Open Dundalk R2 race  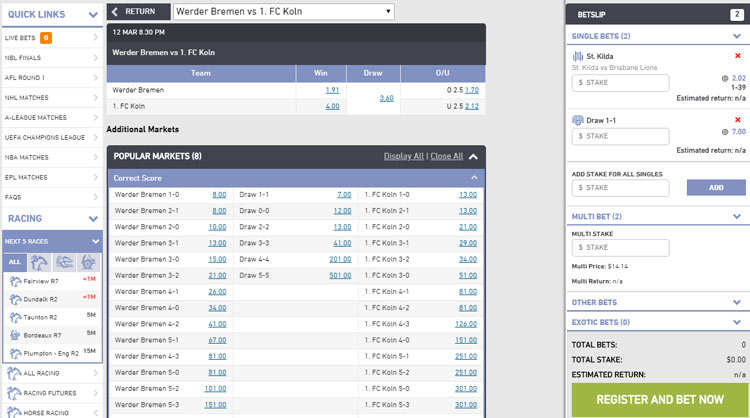coord(52,299)
